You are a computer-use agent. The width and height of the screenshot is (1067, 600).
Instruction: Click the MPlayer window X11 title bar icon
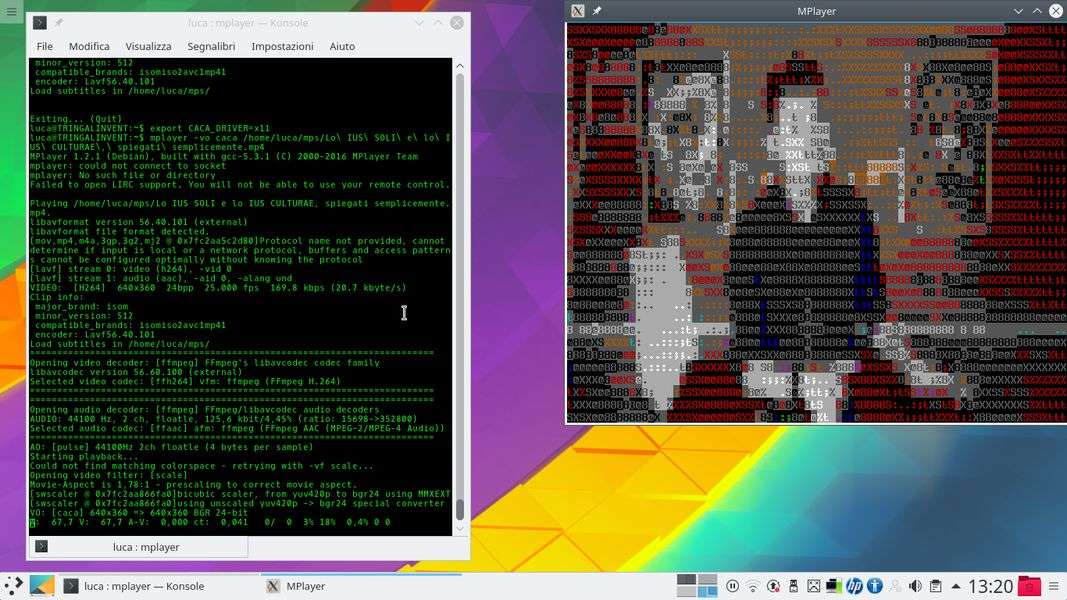578,11
